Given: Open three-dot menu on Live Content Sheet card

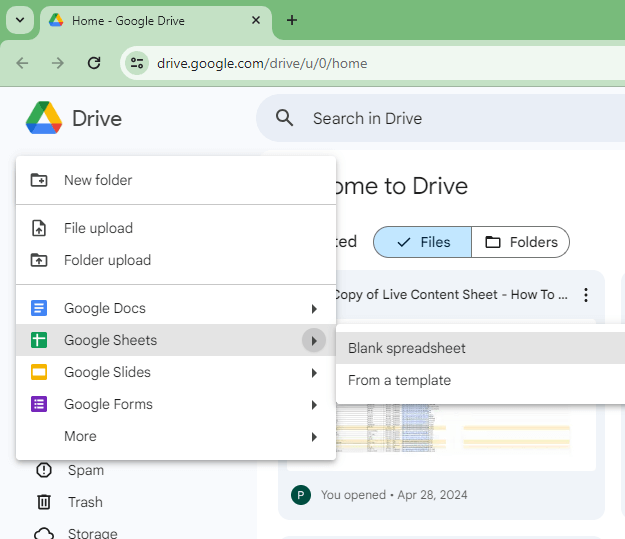Looking at the screenshot, I should click(x=586, y=295).
